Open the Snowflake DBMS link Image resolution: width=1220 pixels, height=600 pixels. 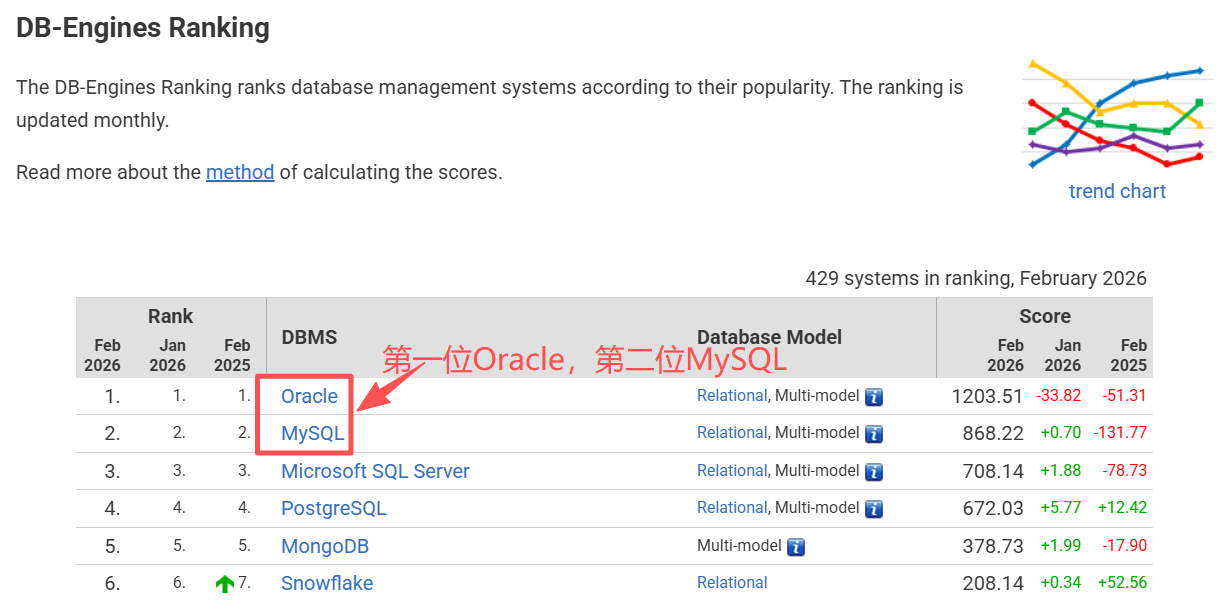pyautogui.click(x=327, y=583)
